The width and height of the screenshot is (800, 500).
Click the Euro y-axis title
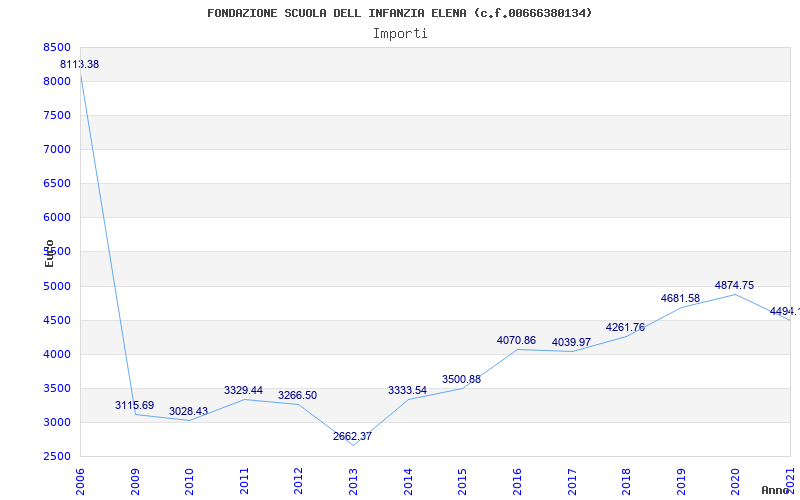[49, 253]
